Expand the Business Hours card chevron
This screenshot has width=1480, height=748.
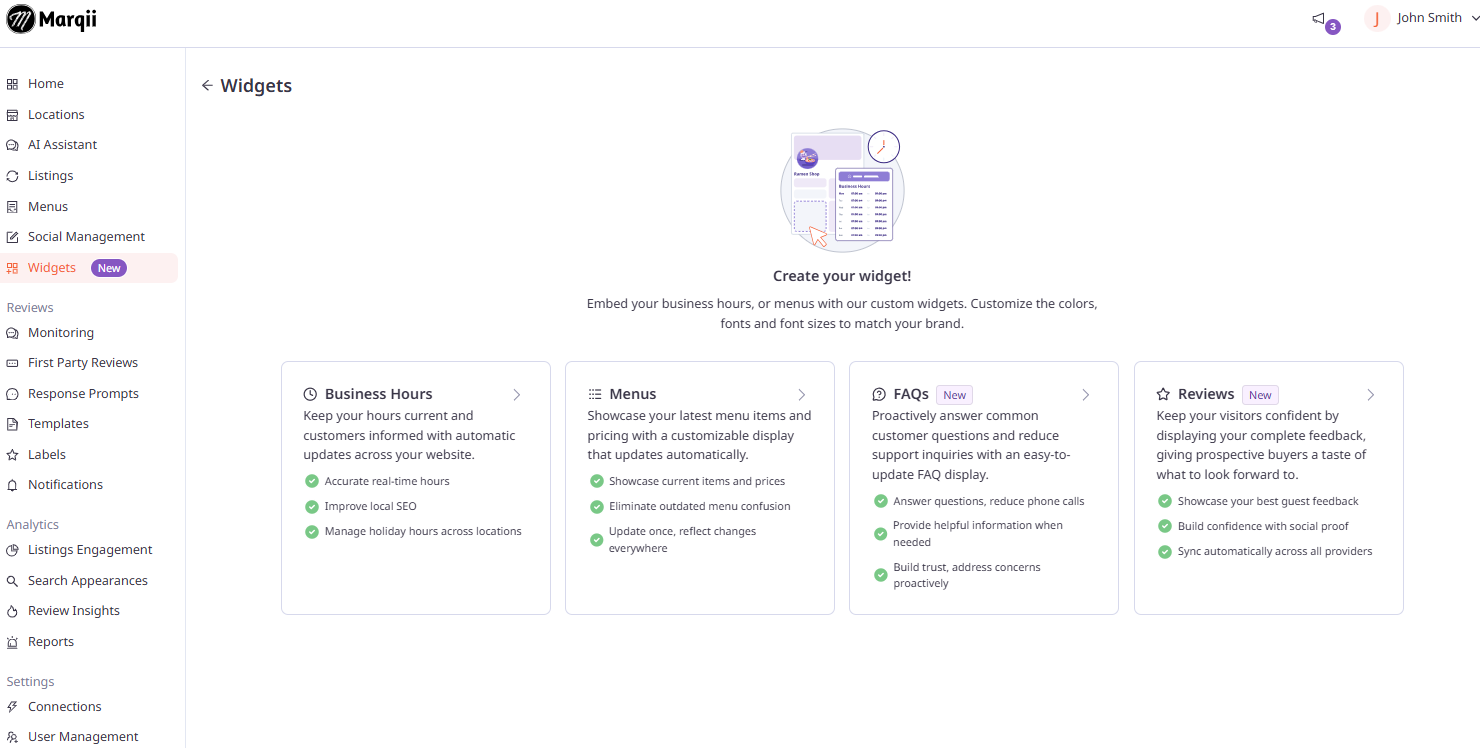[517, 395]
